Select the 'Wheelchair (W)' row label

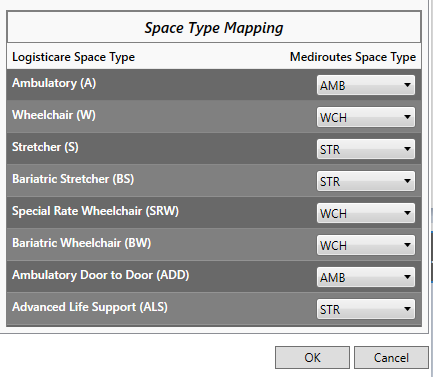54,115
